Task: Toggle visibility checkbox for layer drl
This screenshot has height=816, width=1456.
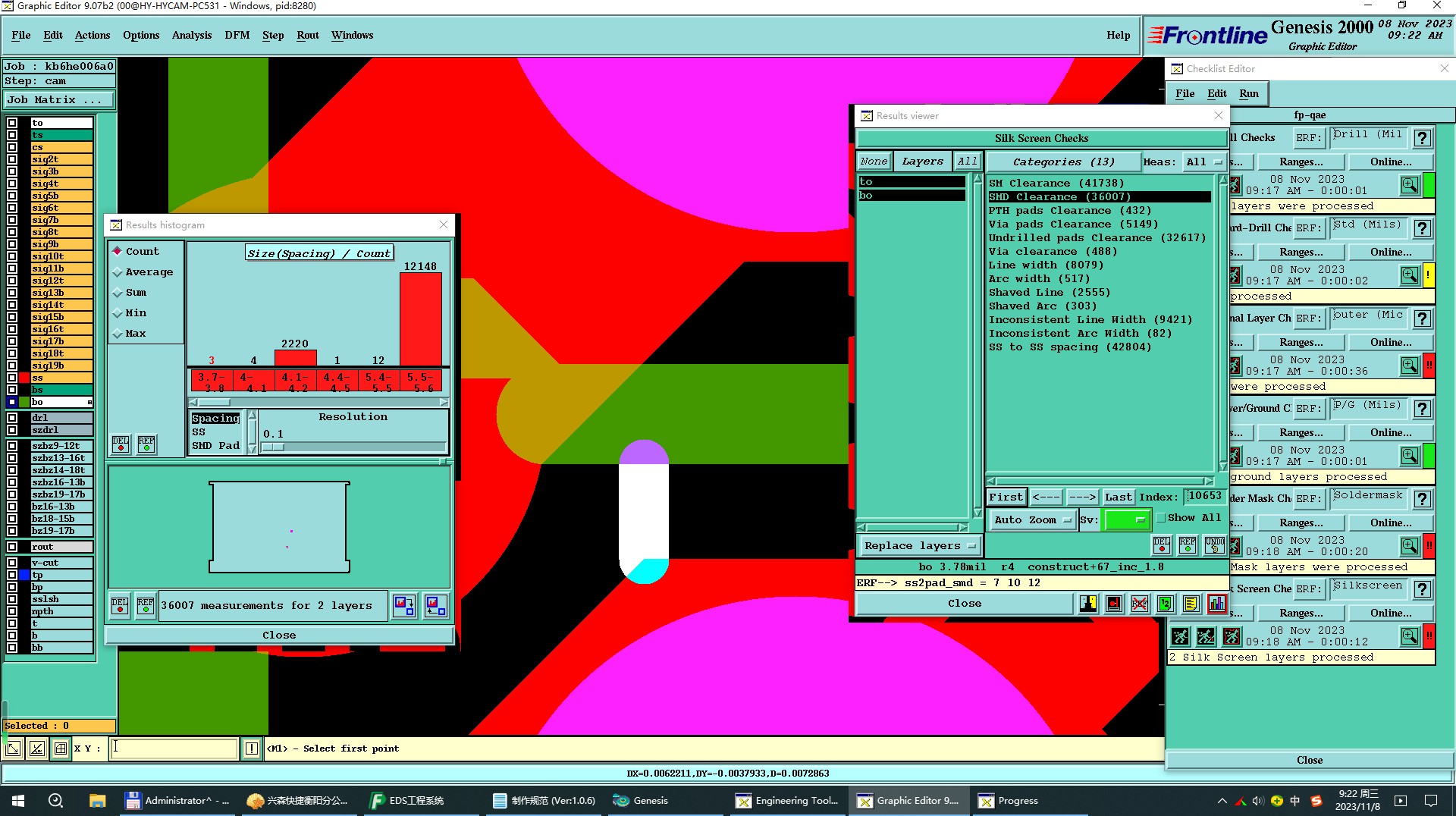Action: click(12, 418)
